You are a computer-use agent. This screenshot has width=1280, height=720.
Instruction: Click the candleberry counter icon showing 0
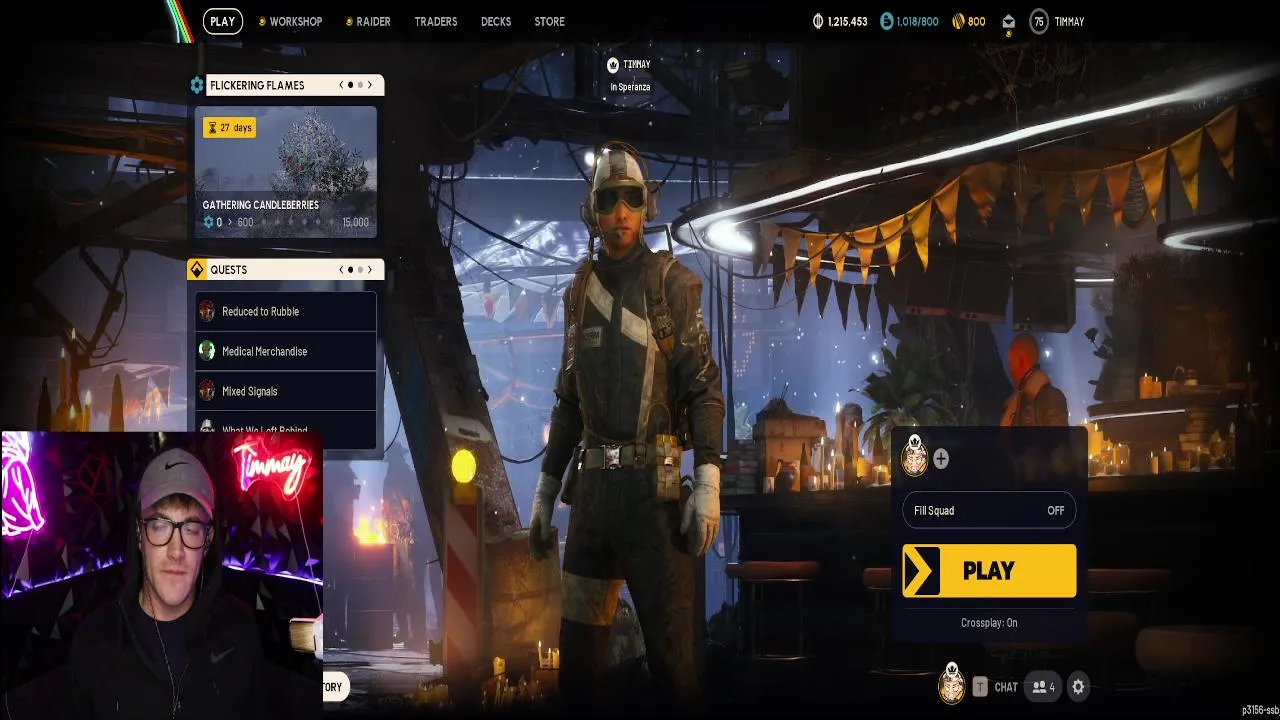click(x=208, y=222)
